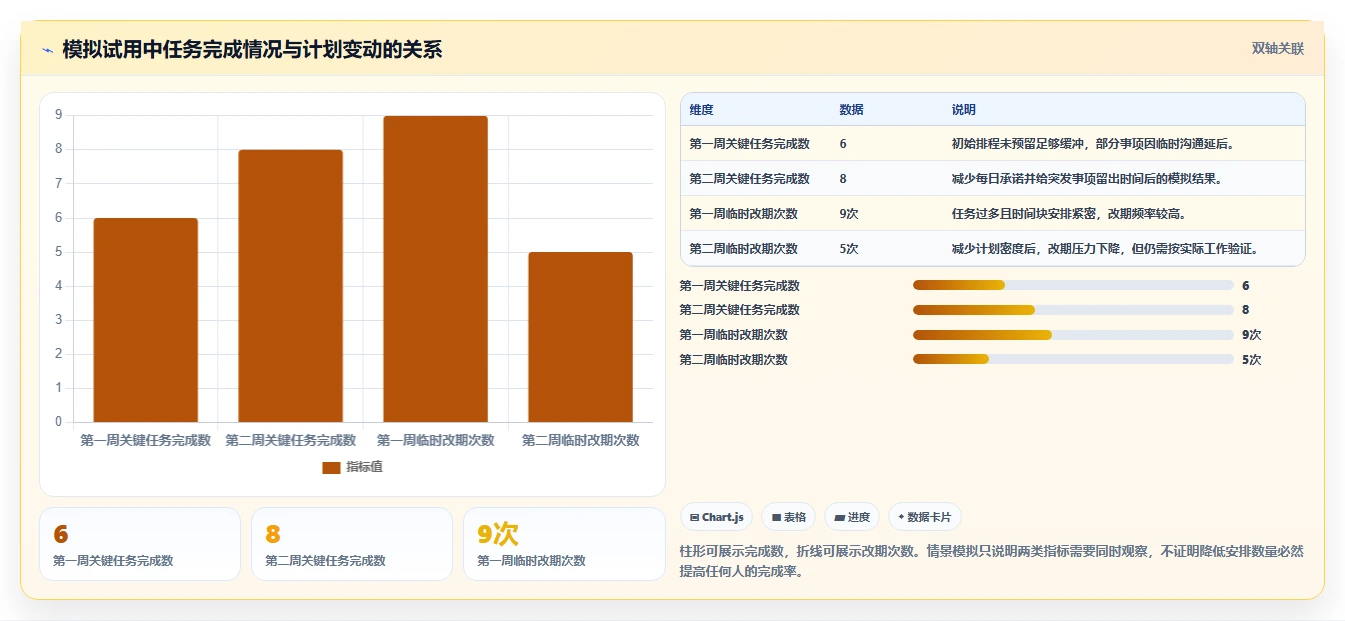Click the 双轴关联 label in header
The image size is (1345, 621).
[x=1278, y=49]
